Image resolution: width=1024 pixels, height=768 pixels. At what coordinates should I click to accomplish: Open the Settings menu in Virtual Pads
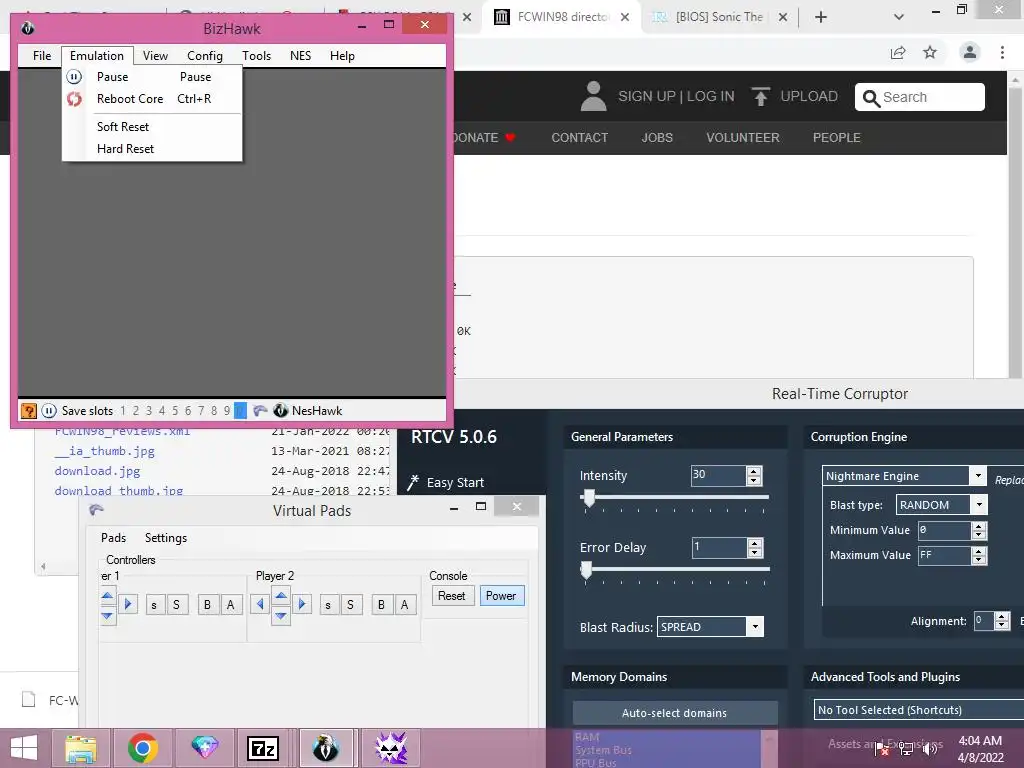pyautogui.click(x=166, y=537)
